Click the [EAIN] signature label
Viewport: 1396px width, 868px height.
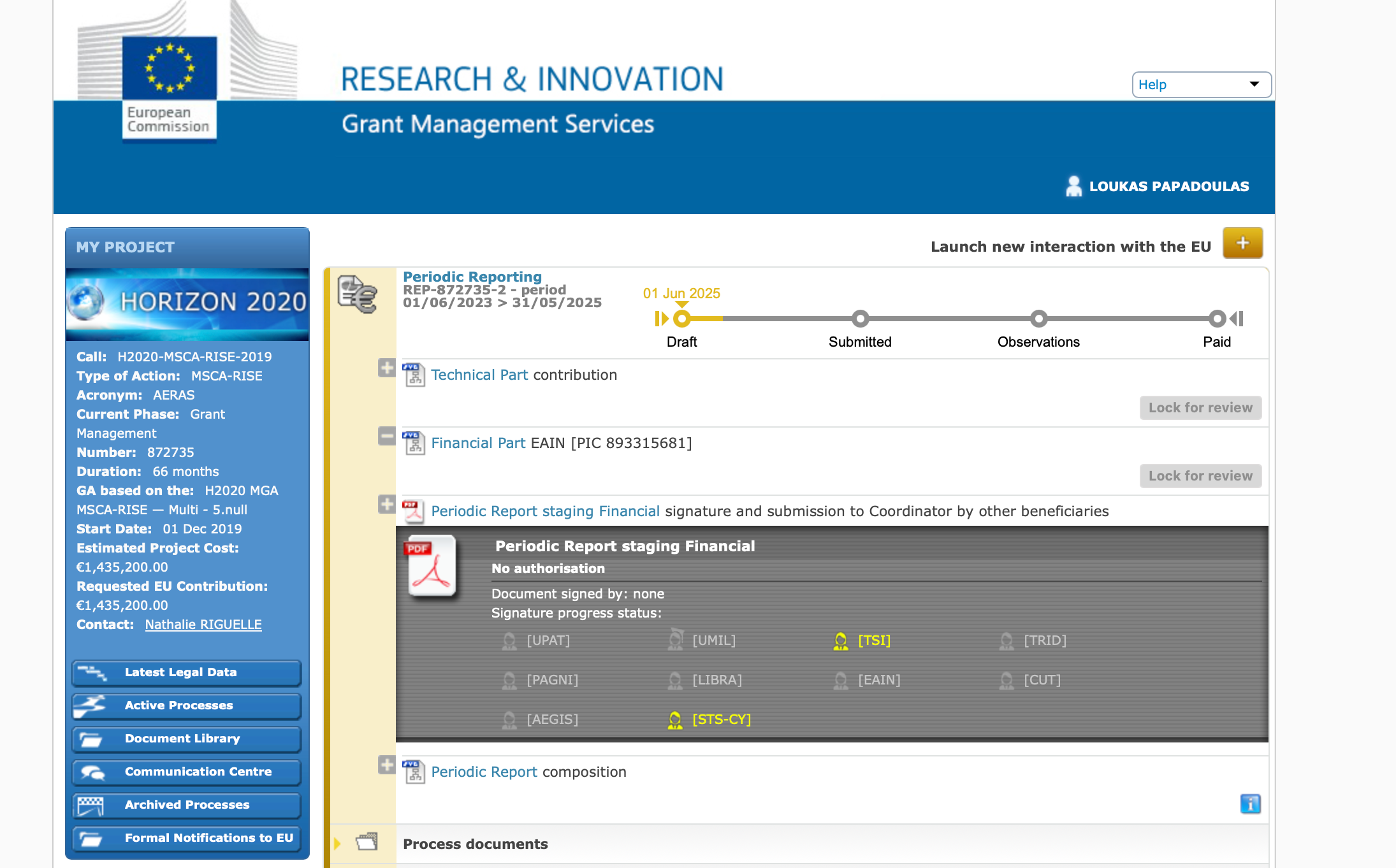coord(879,679)
